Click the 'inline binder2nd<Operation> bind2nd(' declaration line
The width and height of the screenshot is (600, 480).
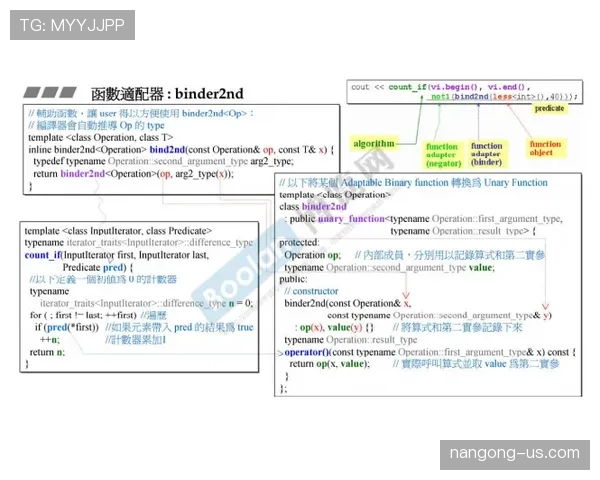pos(181,150)
